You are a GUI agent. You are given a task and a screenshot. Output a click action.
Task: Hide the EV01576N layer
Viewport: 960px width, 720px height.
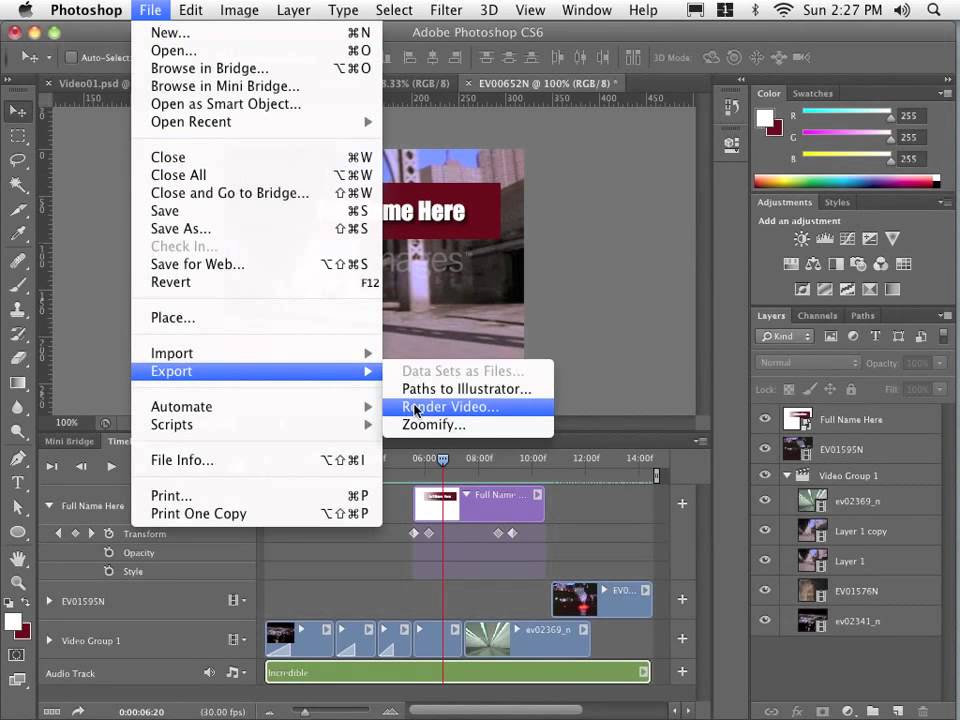coord(765,590)
